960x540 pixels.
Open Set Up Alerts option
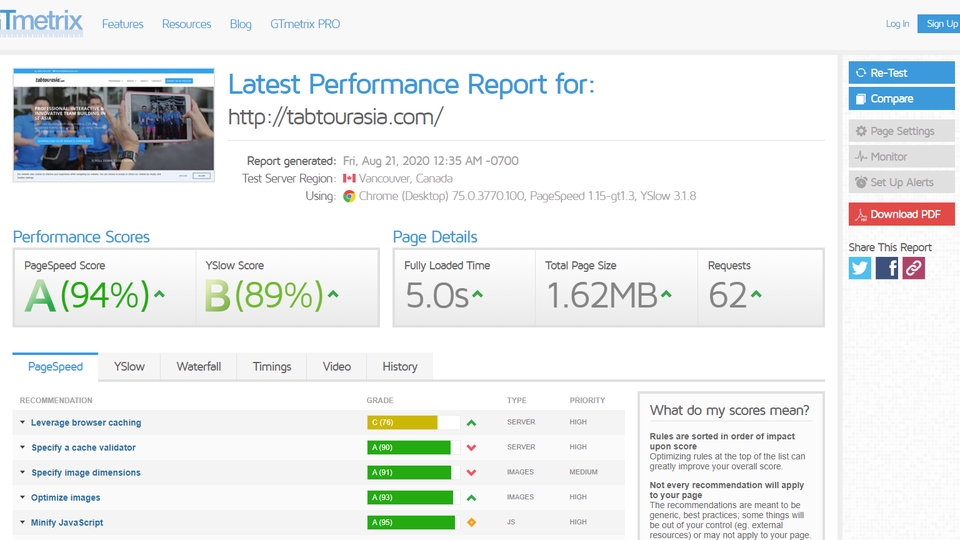click(x=900, y=183)
